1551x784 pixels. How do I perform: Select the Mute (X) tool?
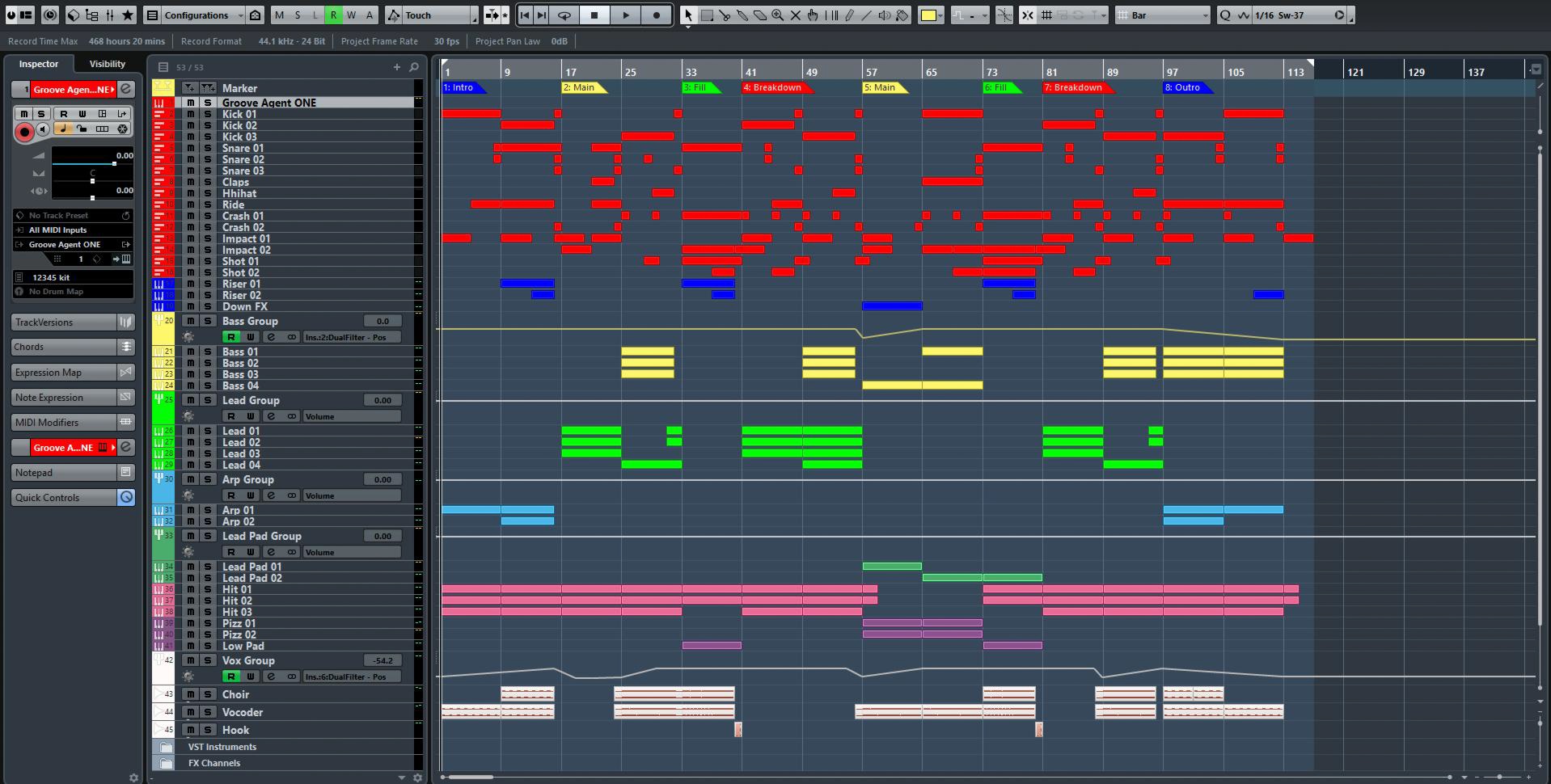pyautogui.click(x=797, y=15)
